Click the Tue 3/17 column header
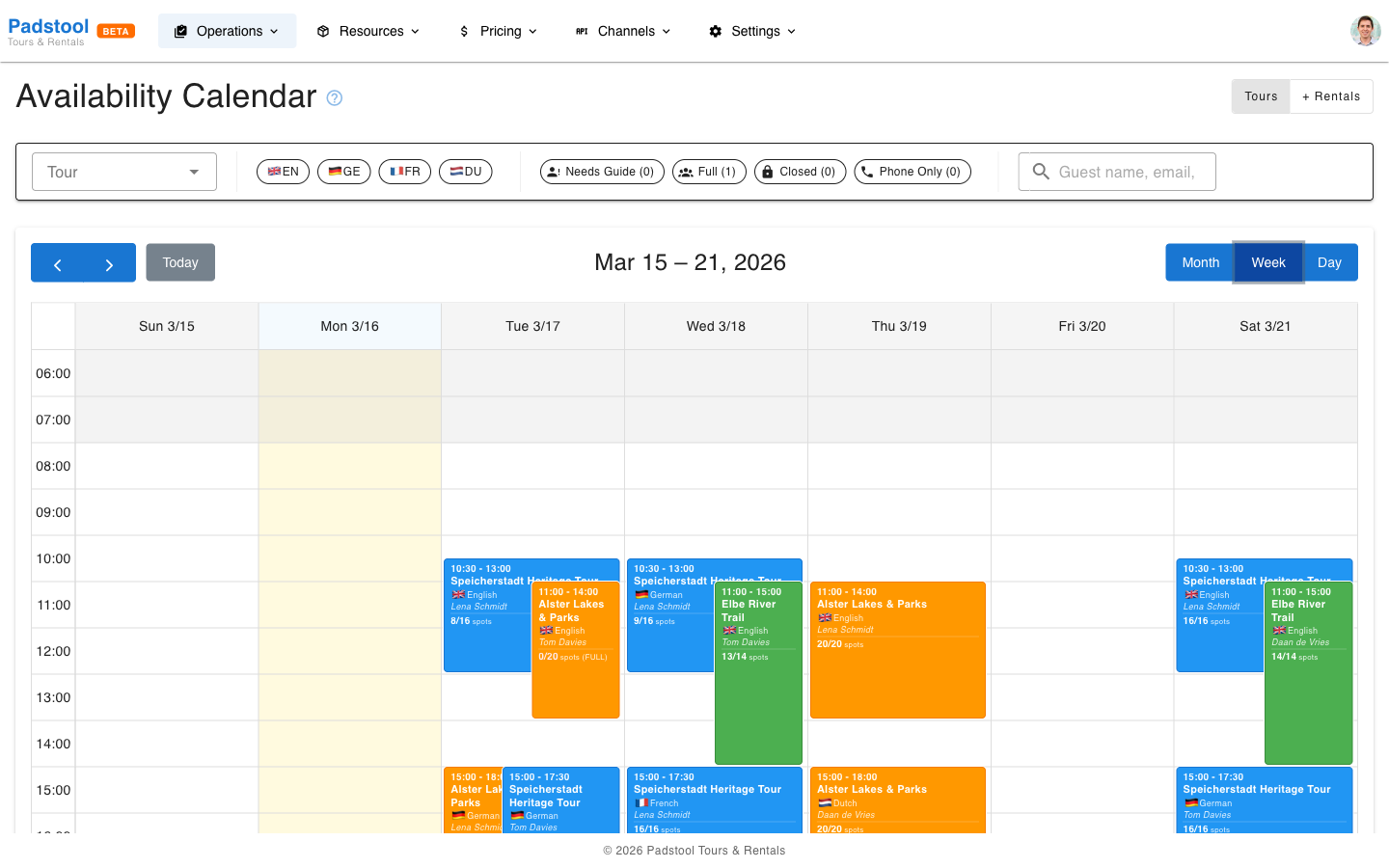 [x=532, y=326]
